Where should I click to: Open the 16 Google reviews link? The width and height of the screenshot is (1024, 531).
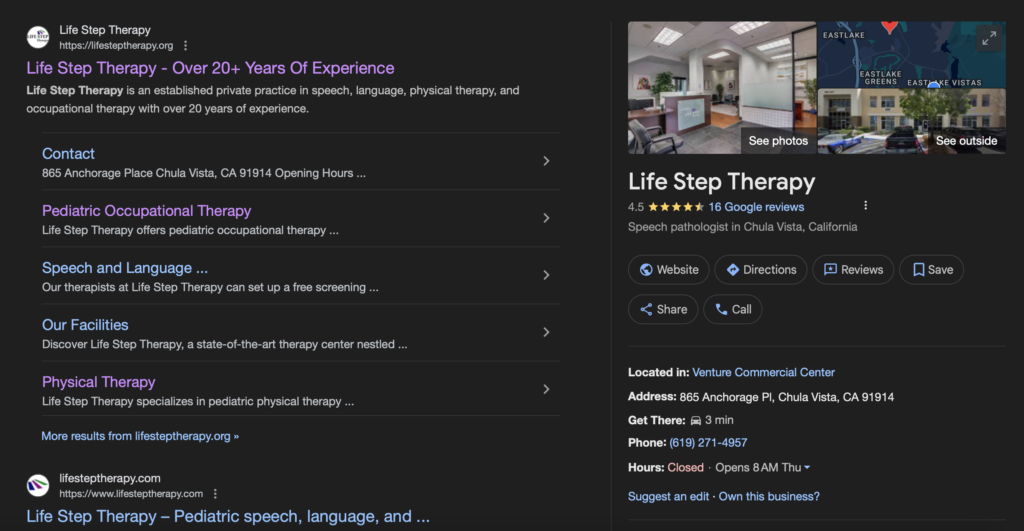[x=756, y=207]
